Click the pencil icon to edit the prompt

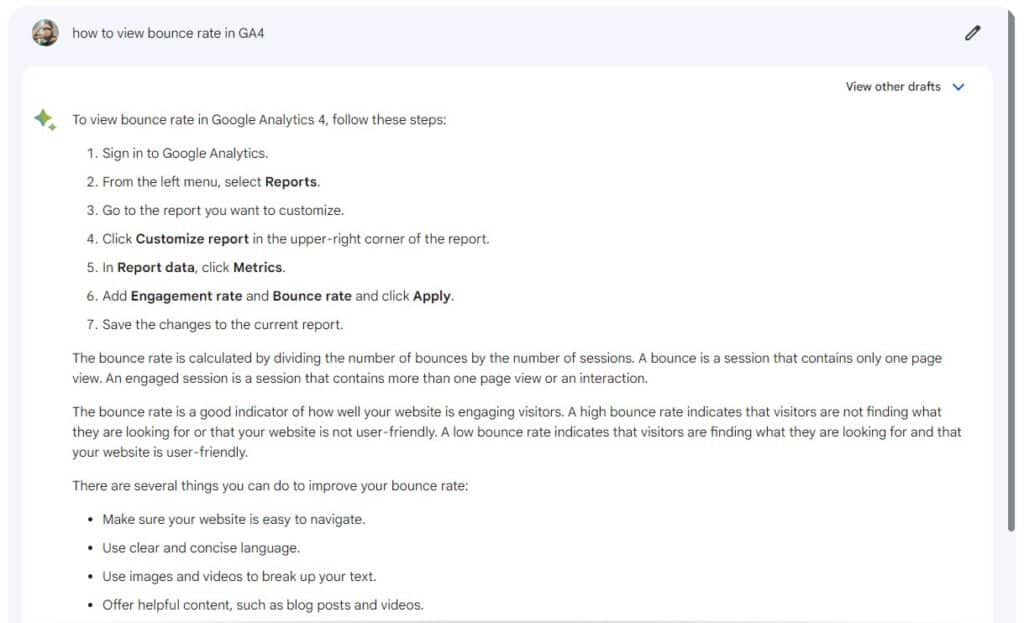point(971,34)
